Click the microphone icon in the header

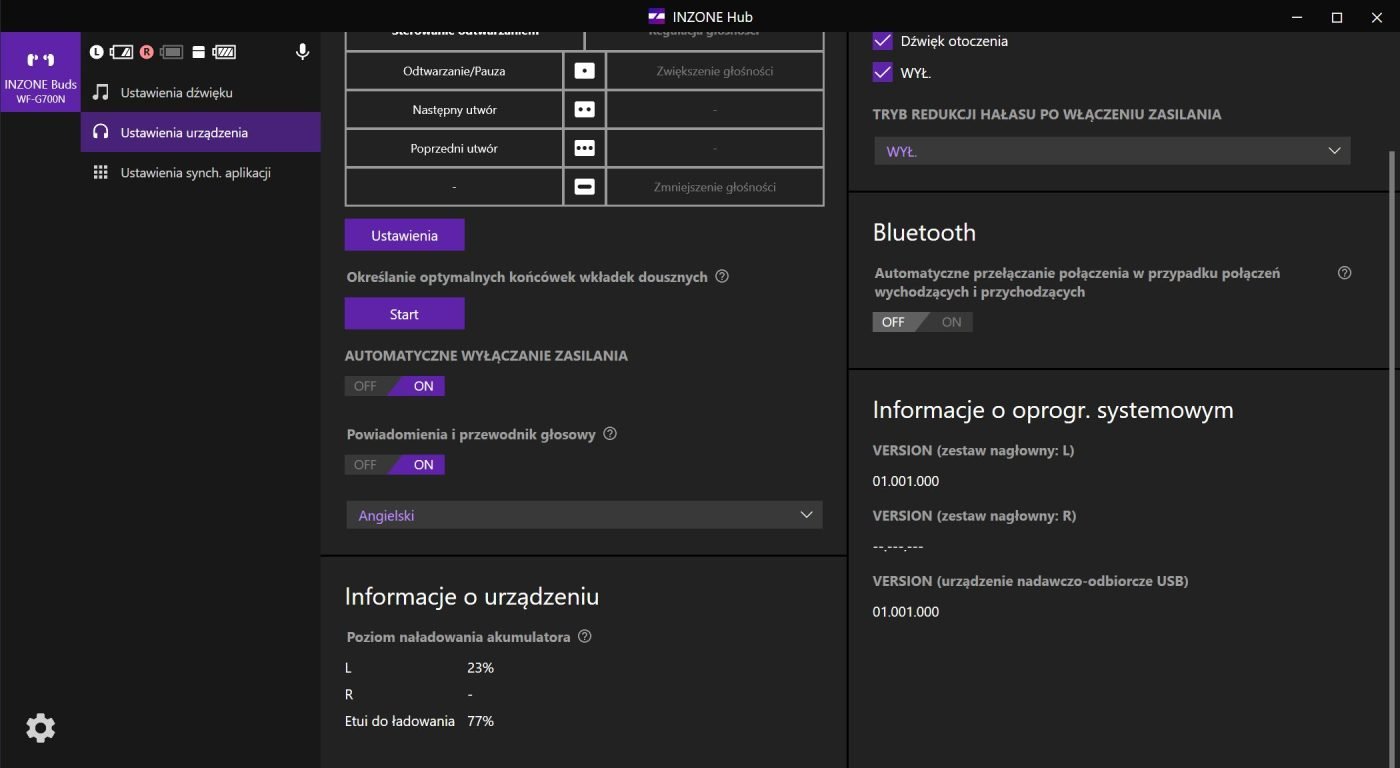303,52
